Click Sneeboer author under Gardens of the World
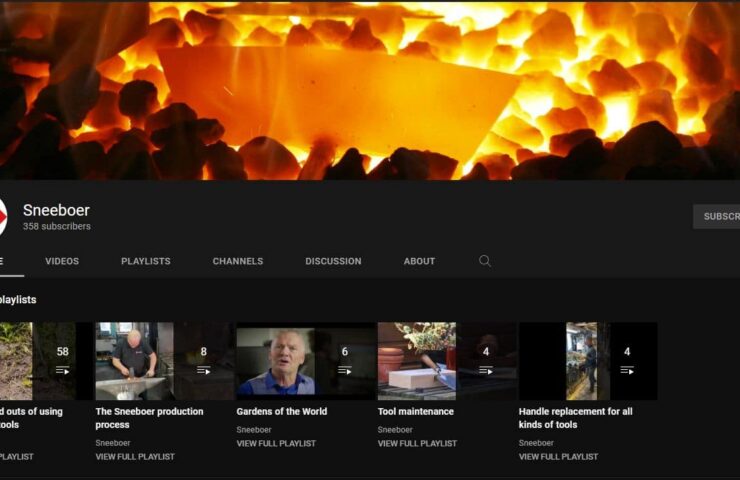740x480 pixels. tap(254, 430)
